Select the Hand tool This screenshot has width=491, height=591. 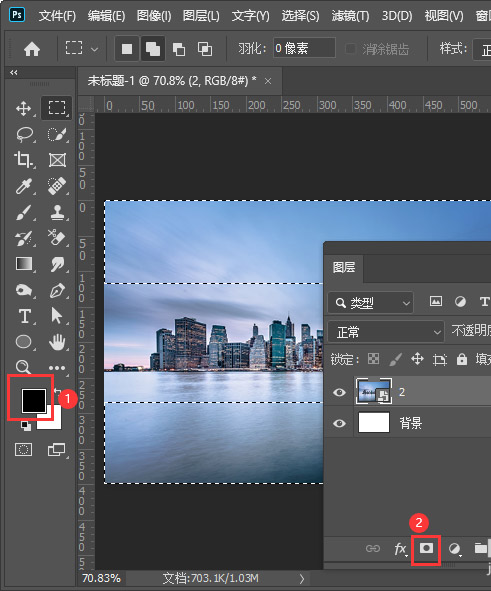coord(57,342)
